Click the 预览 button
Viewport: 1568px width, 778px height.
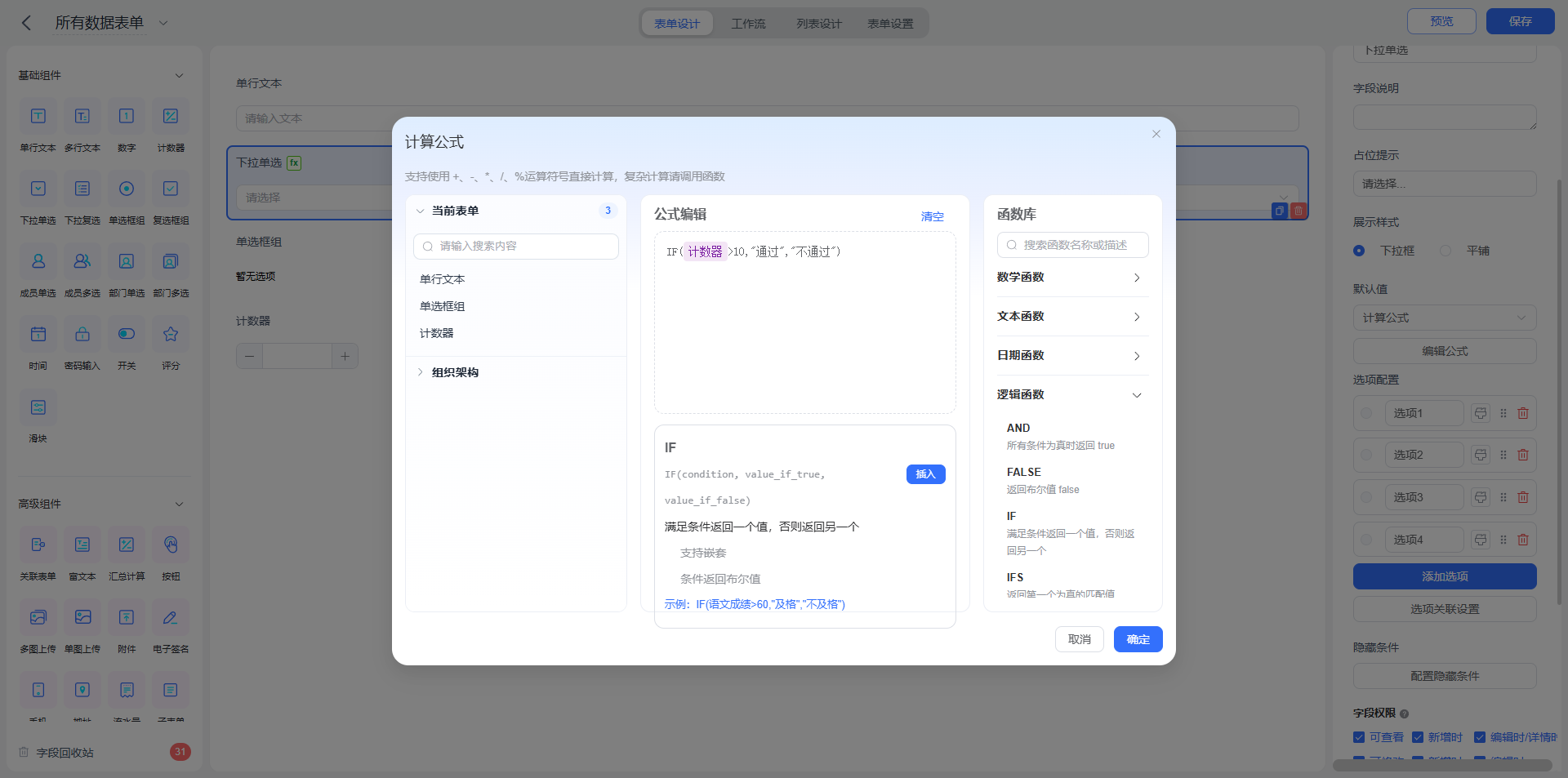click(x=1441, y=21)
